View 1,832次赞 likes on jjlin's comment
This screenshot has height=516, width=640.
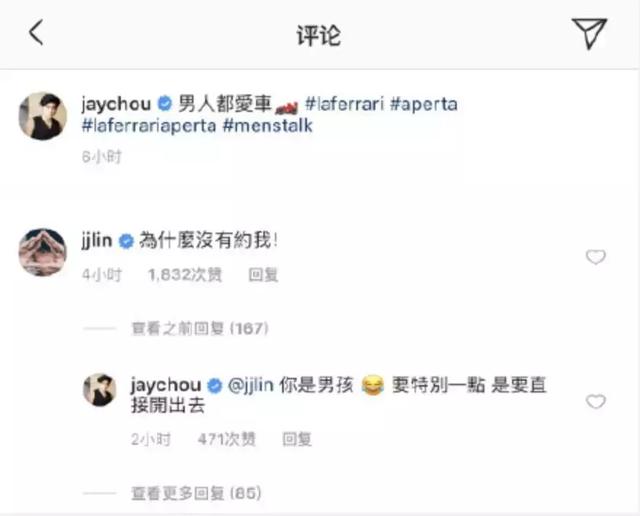(x=185, y=275)
